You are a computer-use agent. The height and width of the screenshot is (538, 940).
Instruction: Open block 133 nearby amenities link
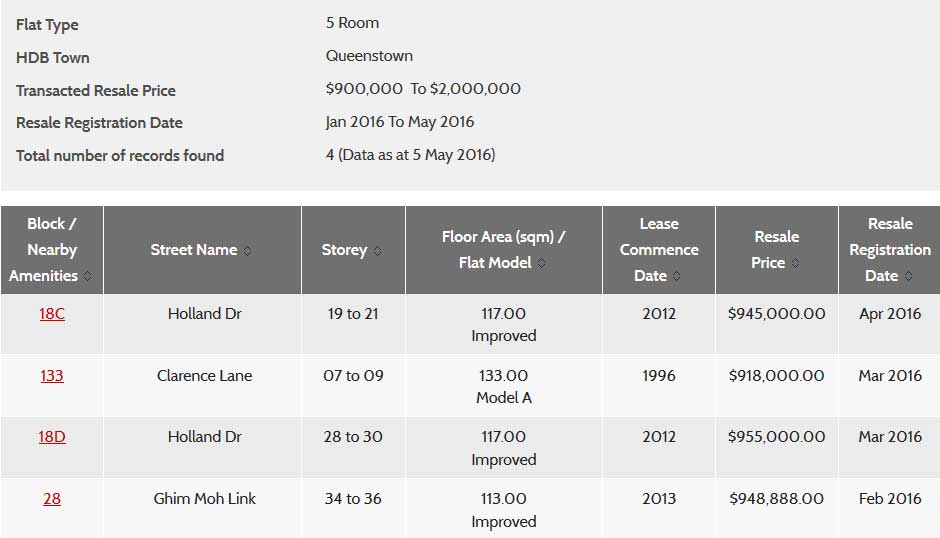tap(52, 376)
